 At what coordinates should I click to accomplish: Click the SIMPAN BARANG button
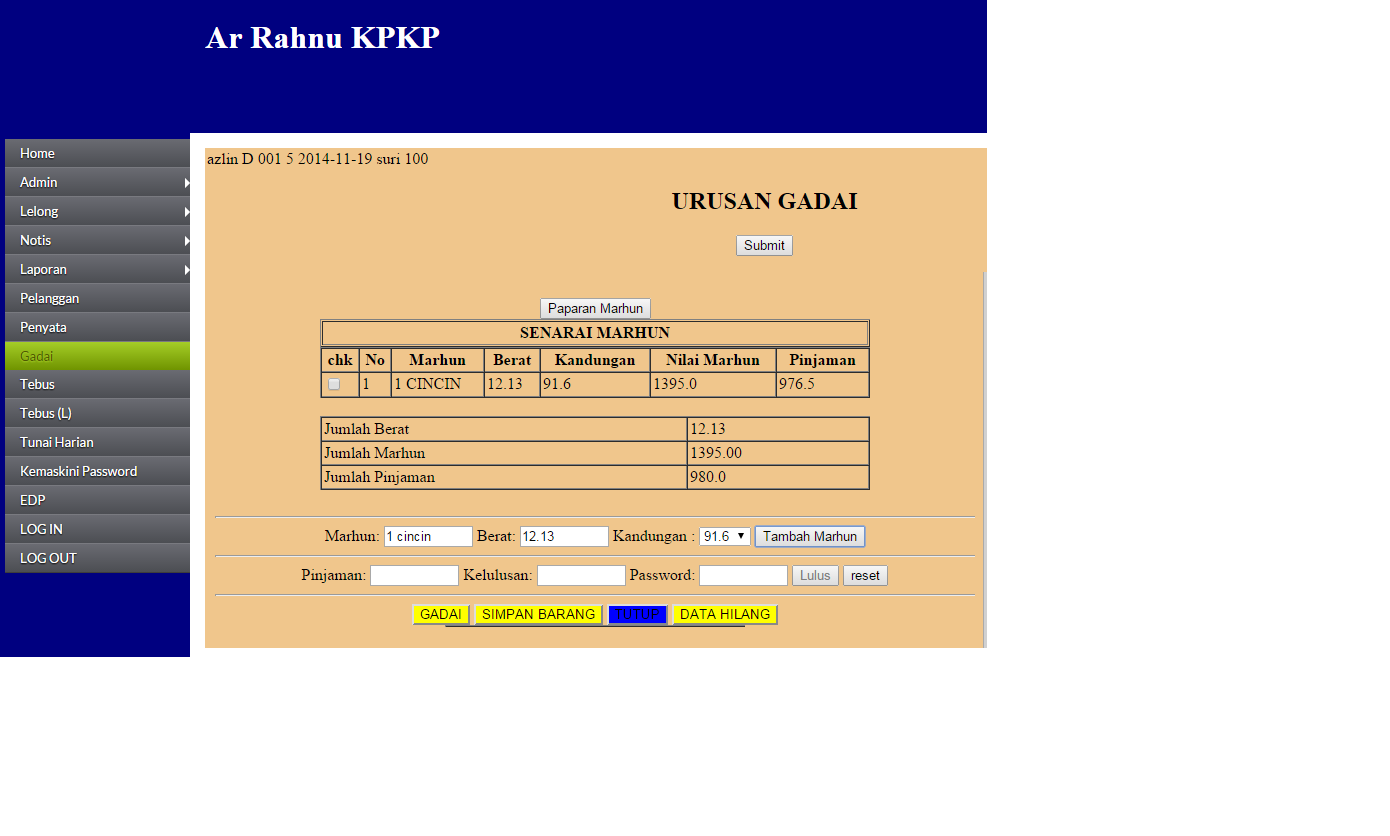(x=538, y=614)
